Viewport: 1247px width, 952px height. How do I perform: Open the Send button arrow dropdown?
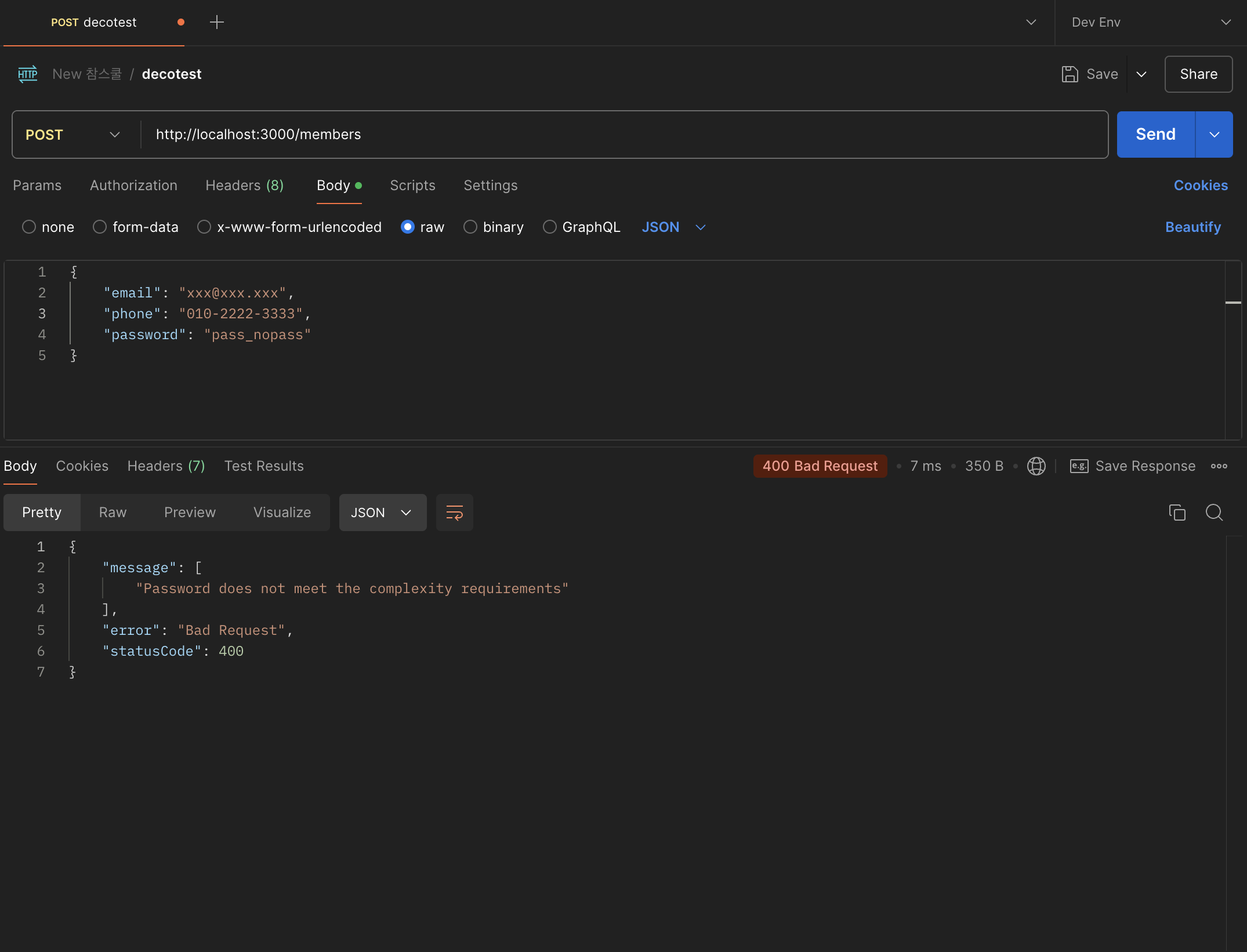[x=1214, y=135]
